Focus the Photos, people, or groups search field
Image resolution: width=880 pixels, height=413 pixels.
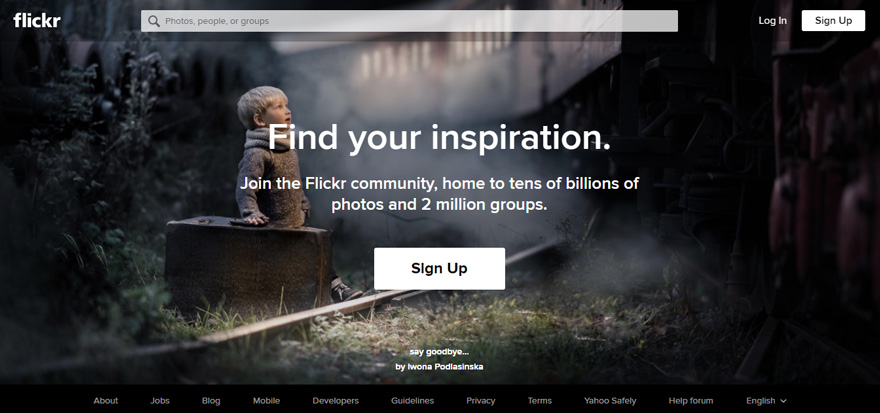[x=409, y=21]
